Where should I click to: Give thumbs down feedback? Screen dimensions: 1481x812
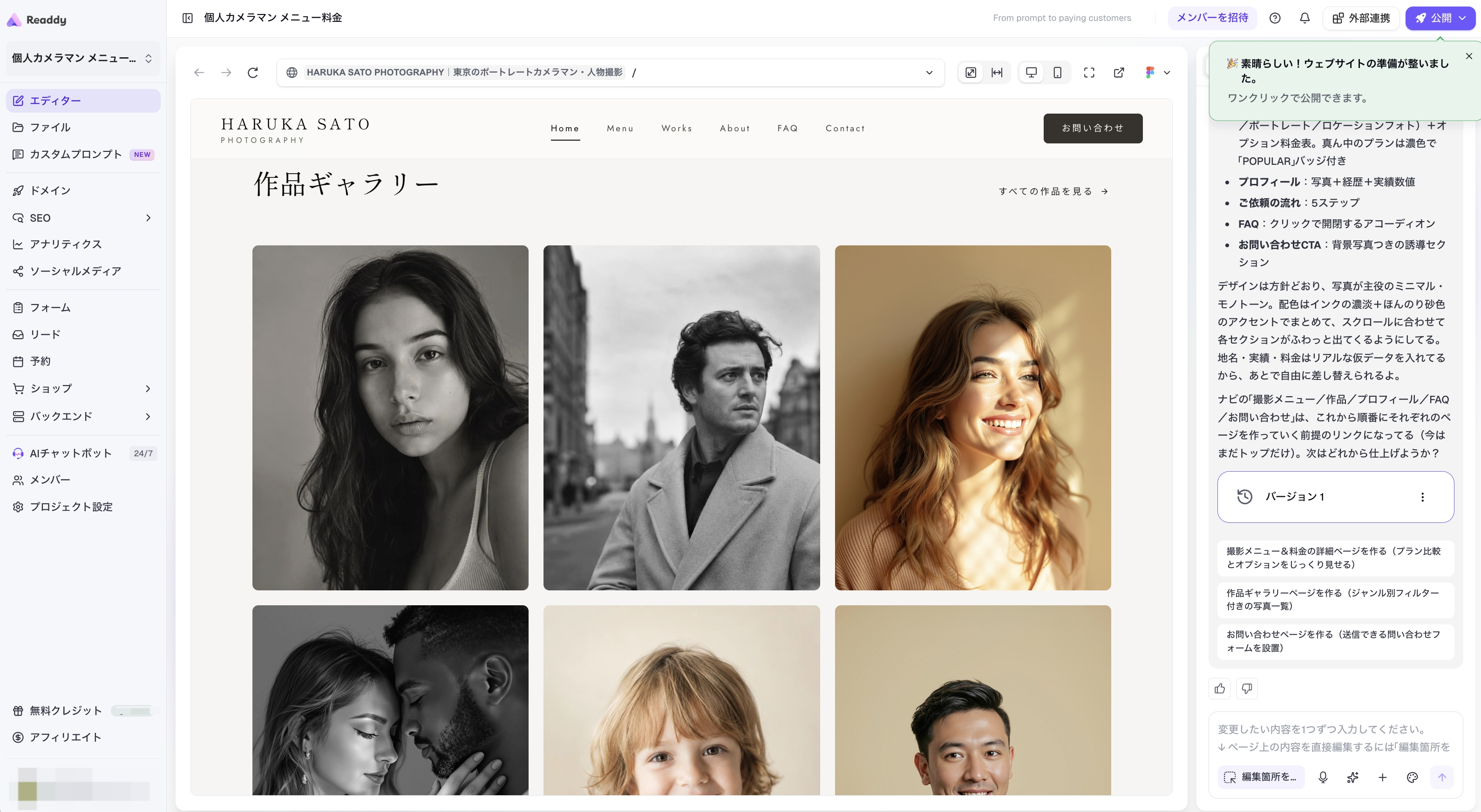coord(1246,689)
